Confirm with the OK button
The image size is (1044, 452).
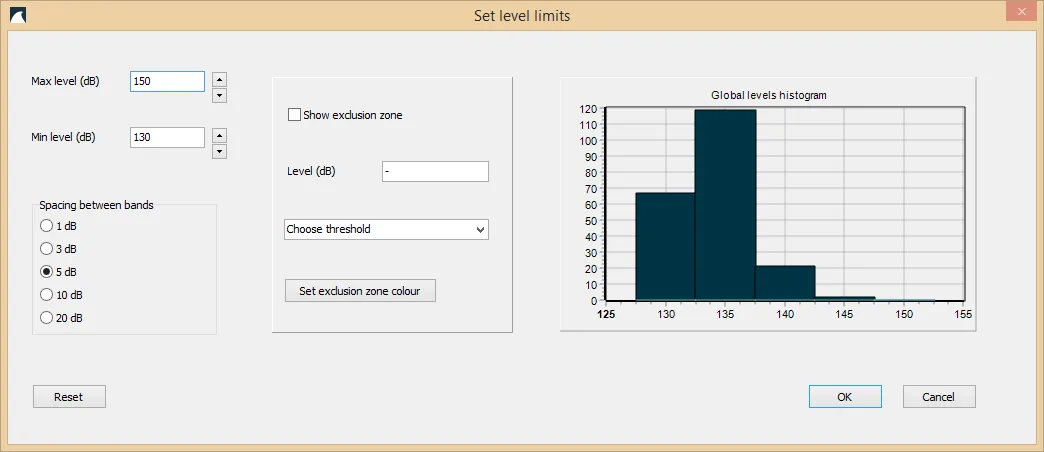pos(845,397)
